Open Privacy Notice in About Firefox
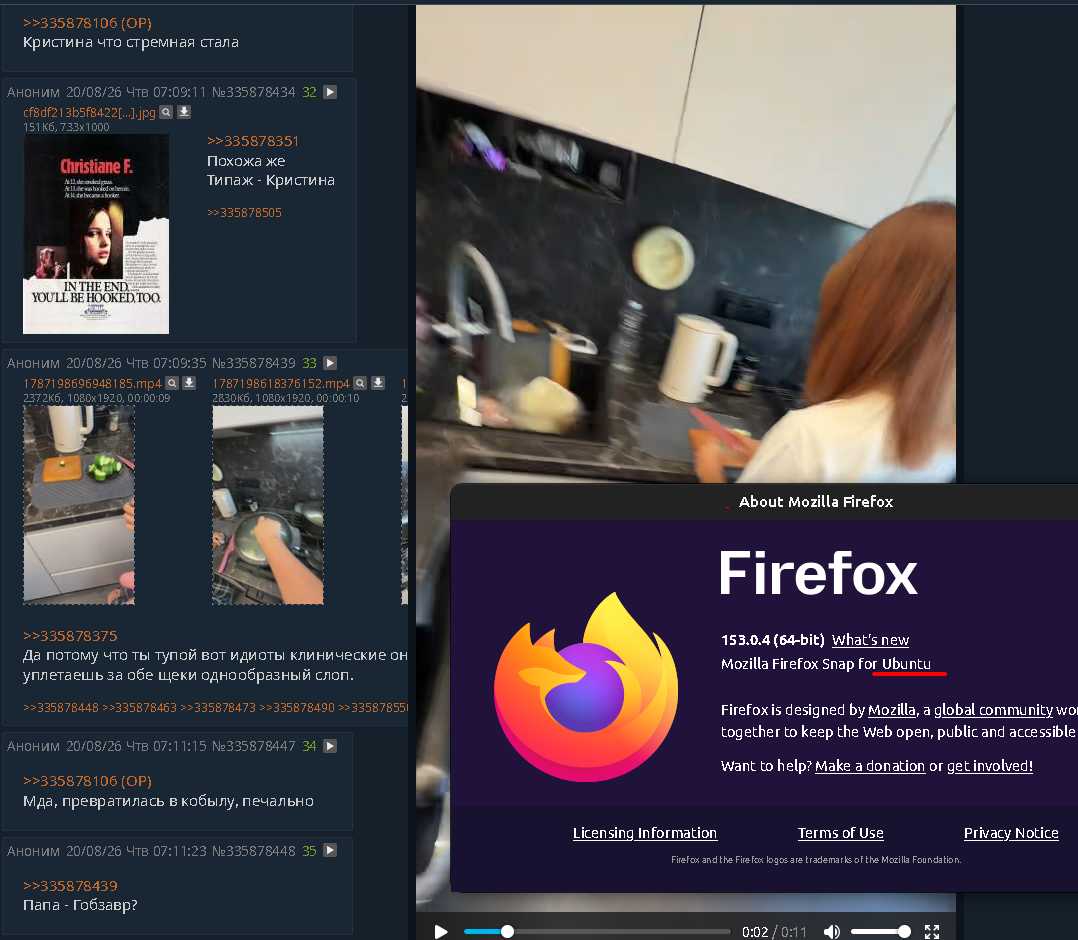 [1011, 833]
